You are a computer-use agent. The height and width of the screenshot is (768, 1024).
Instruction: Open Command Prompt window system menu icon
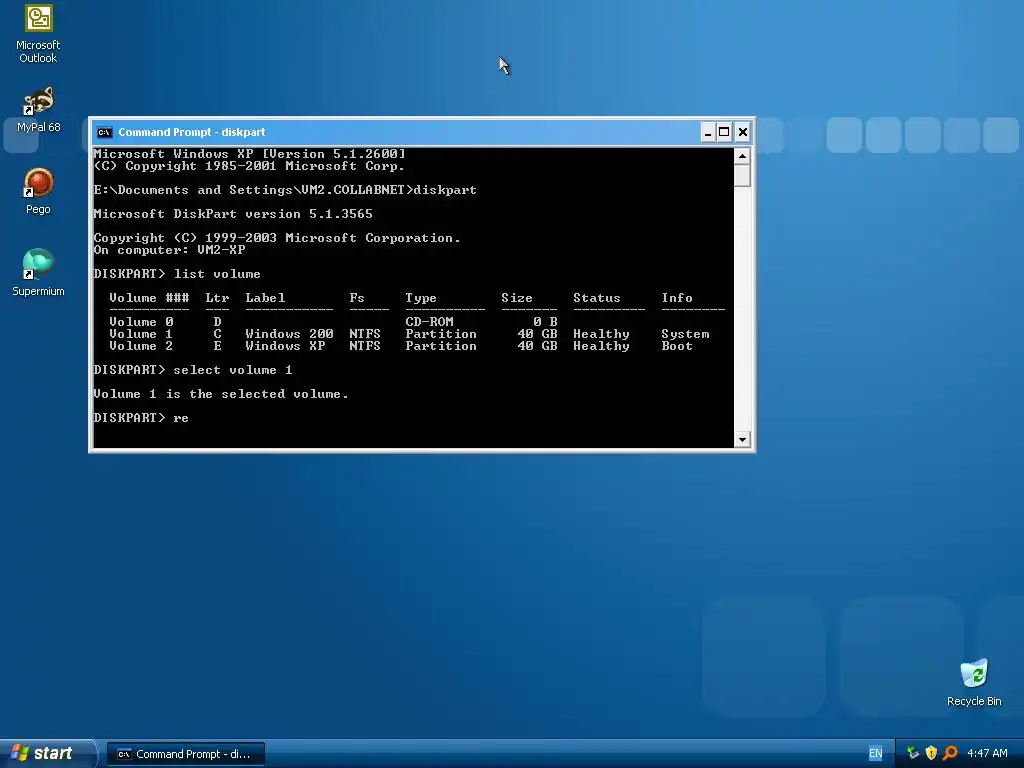tap(104, 132)
